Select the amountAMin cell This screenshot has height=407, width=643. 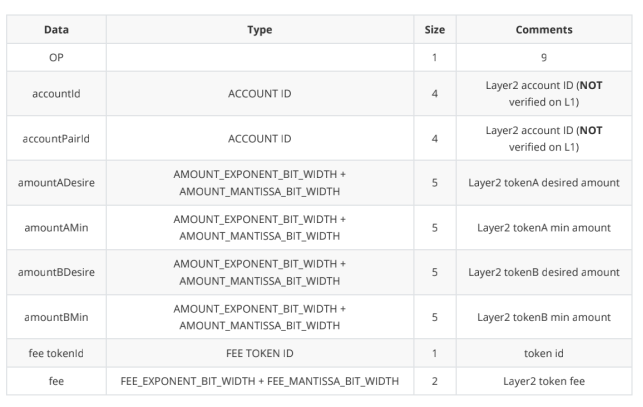(x=56, y=228)
